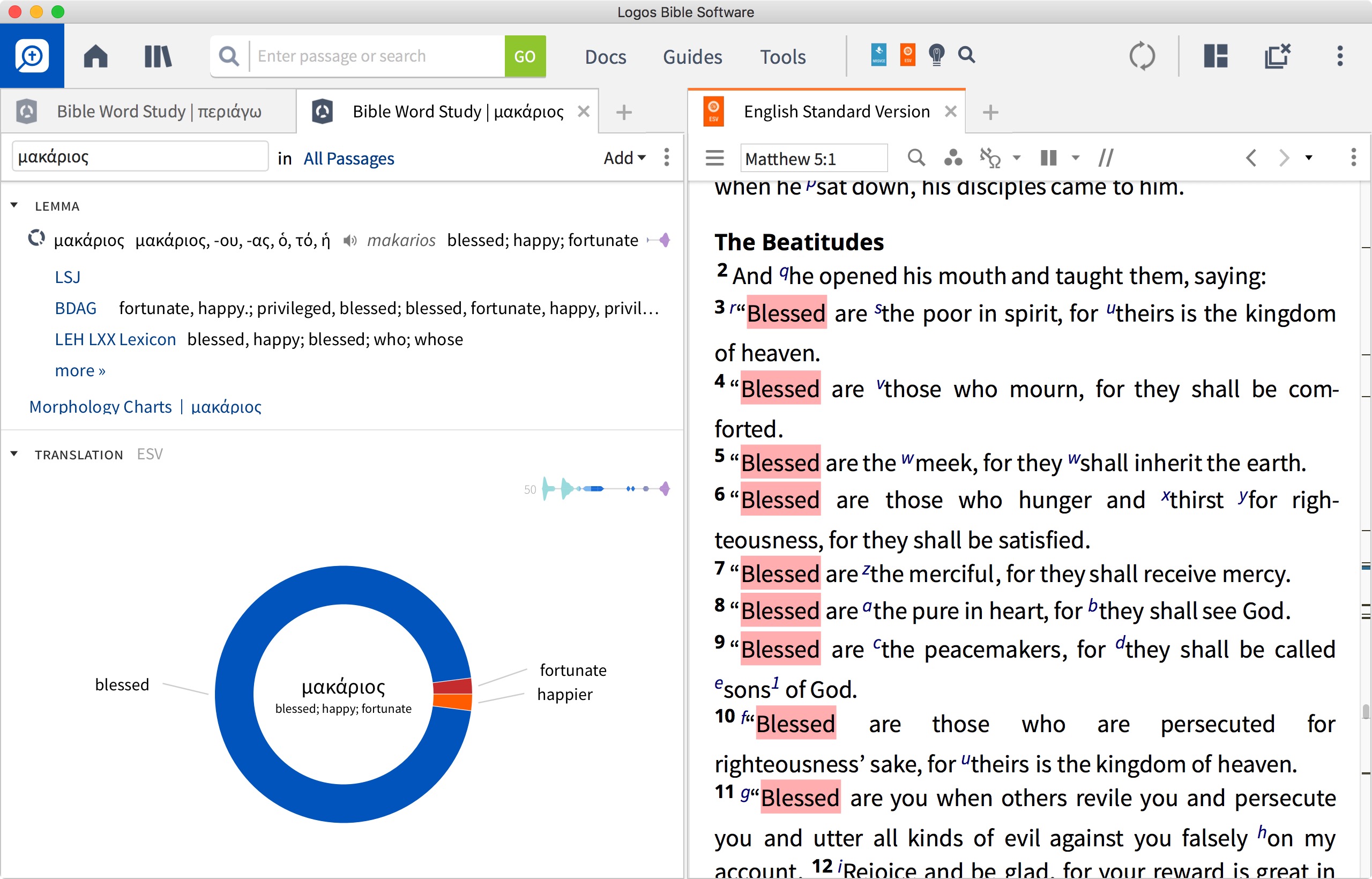
Task: Open the lightbulb shortcut icon
Action: [x=936, y=55]
